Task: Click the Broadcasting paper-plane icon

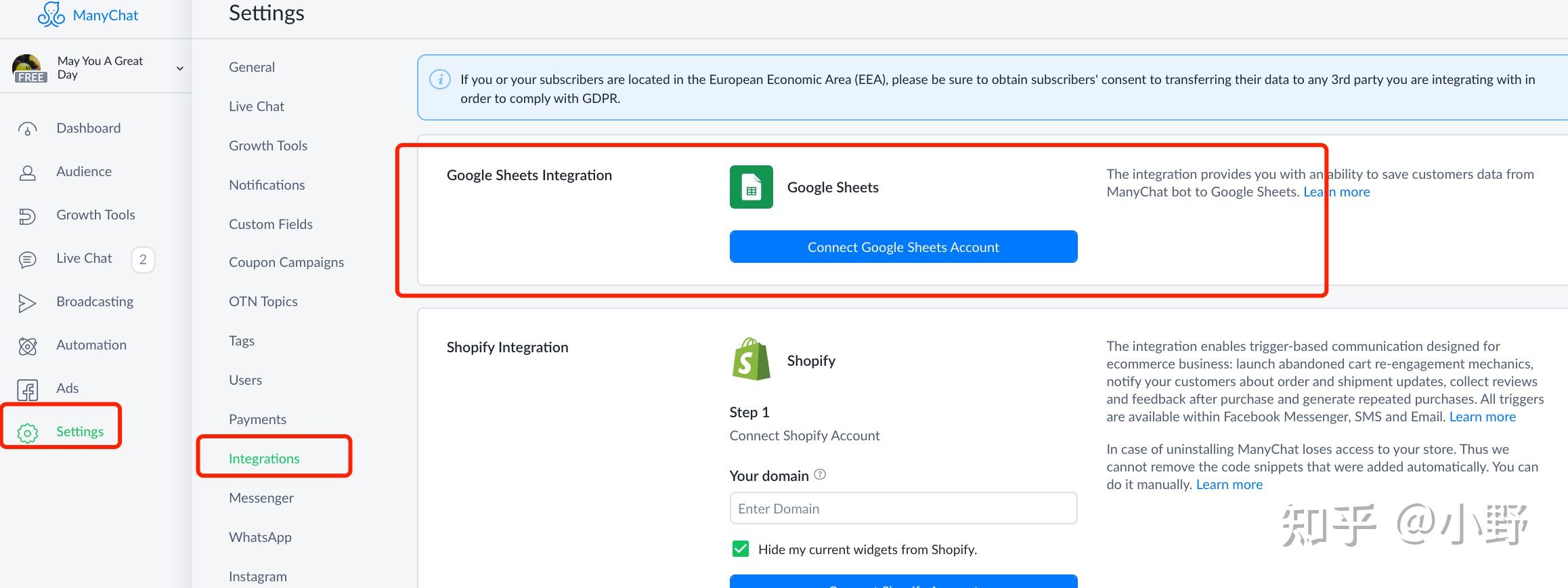Action: point(27,303)
